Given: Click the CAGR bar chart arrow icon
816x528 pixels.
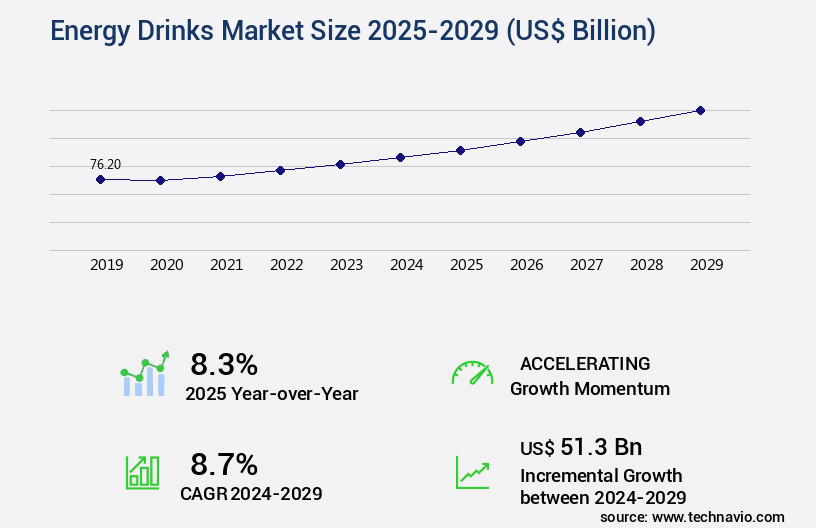Looking at the screenshot, I should pyautogui.click(x=142, y=471).
